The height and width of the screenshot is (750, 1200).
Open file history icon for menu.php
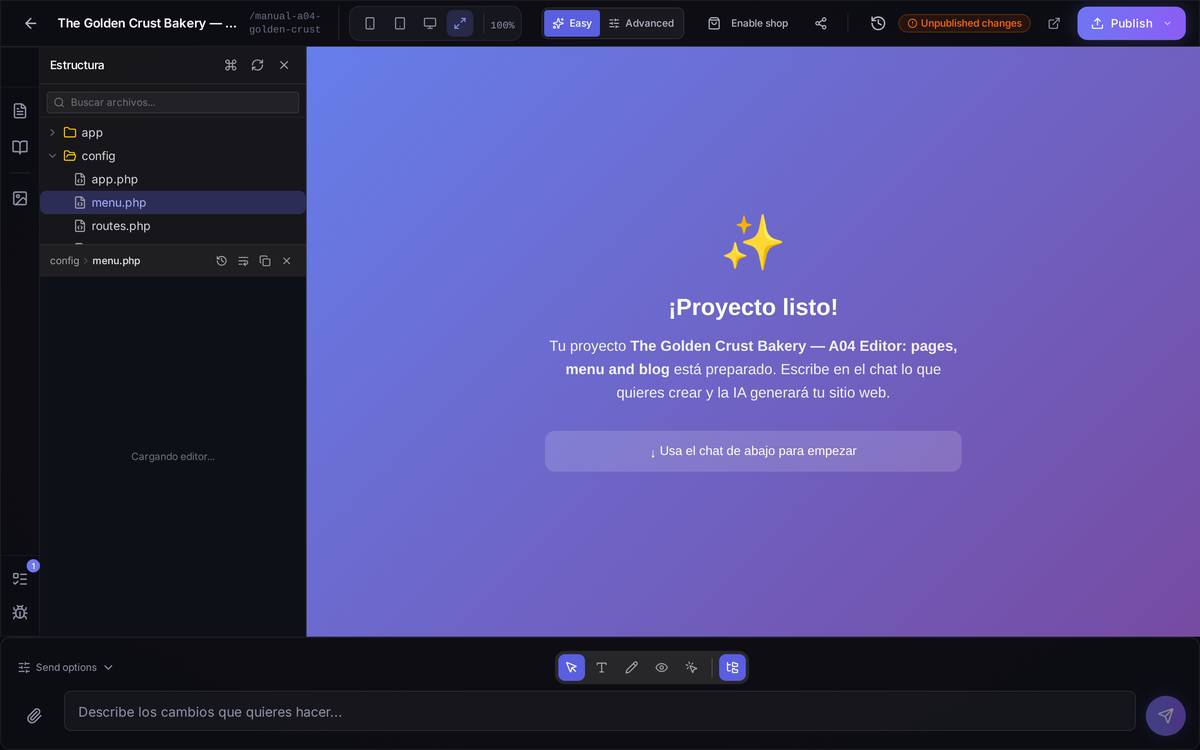[222, 261]
